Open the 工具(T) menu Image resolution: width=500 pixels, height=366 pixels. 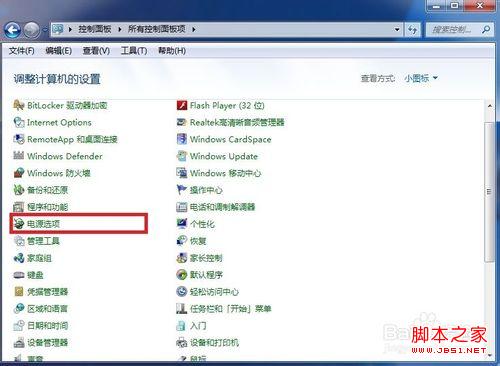[x=134, y=51]
